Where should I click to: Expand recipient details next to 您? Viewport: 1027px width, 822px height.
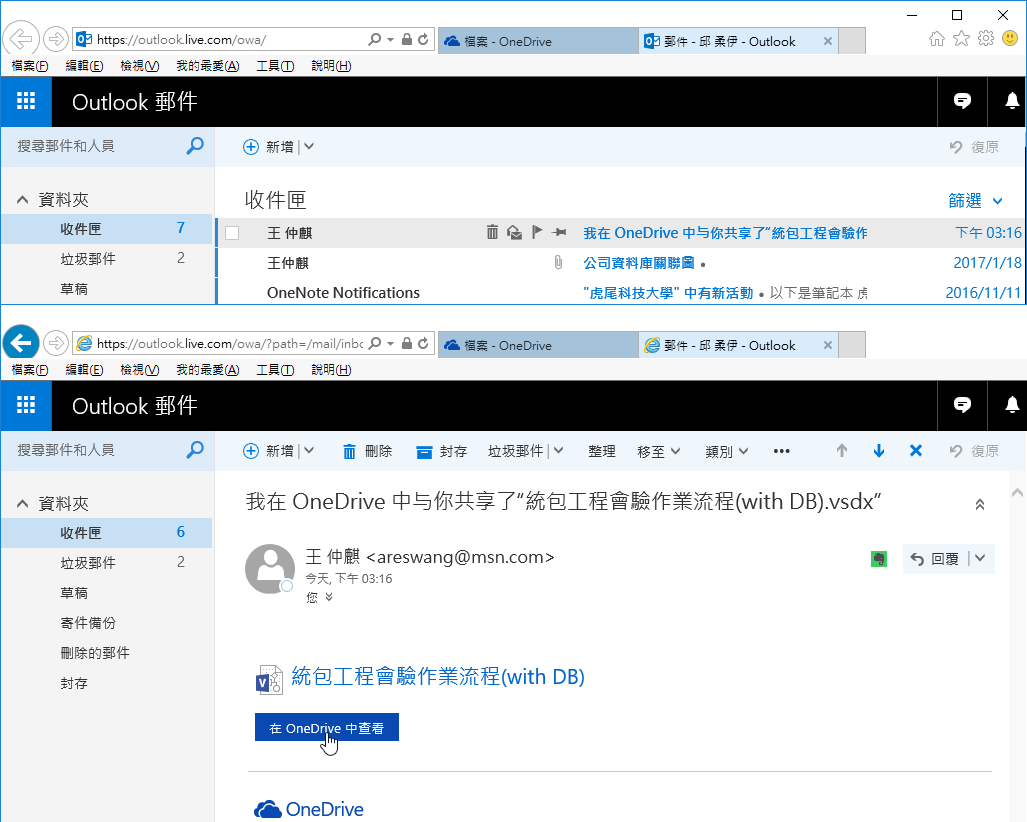tap(329, 597)
